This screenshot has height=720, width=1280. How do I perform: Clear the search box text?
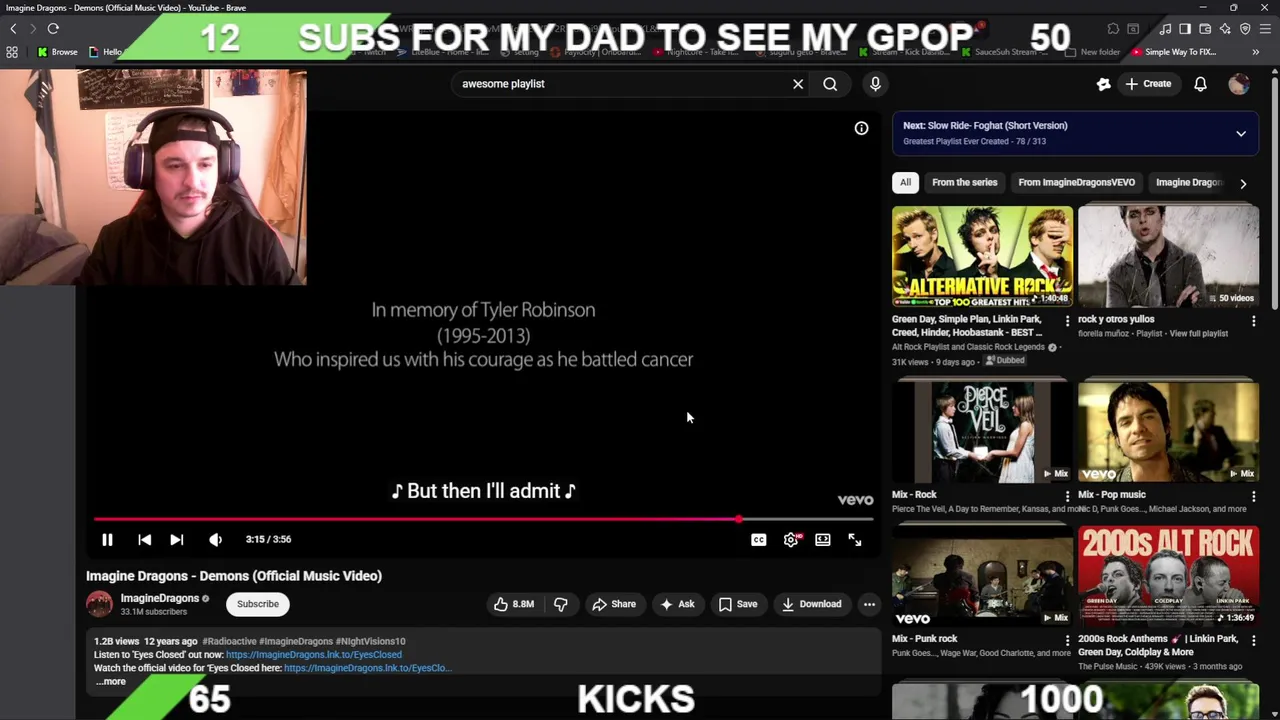click(x=798, y=84)
